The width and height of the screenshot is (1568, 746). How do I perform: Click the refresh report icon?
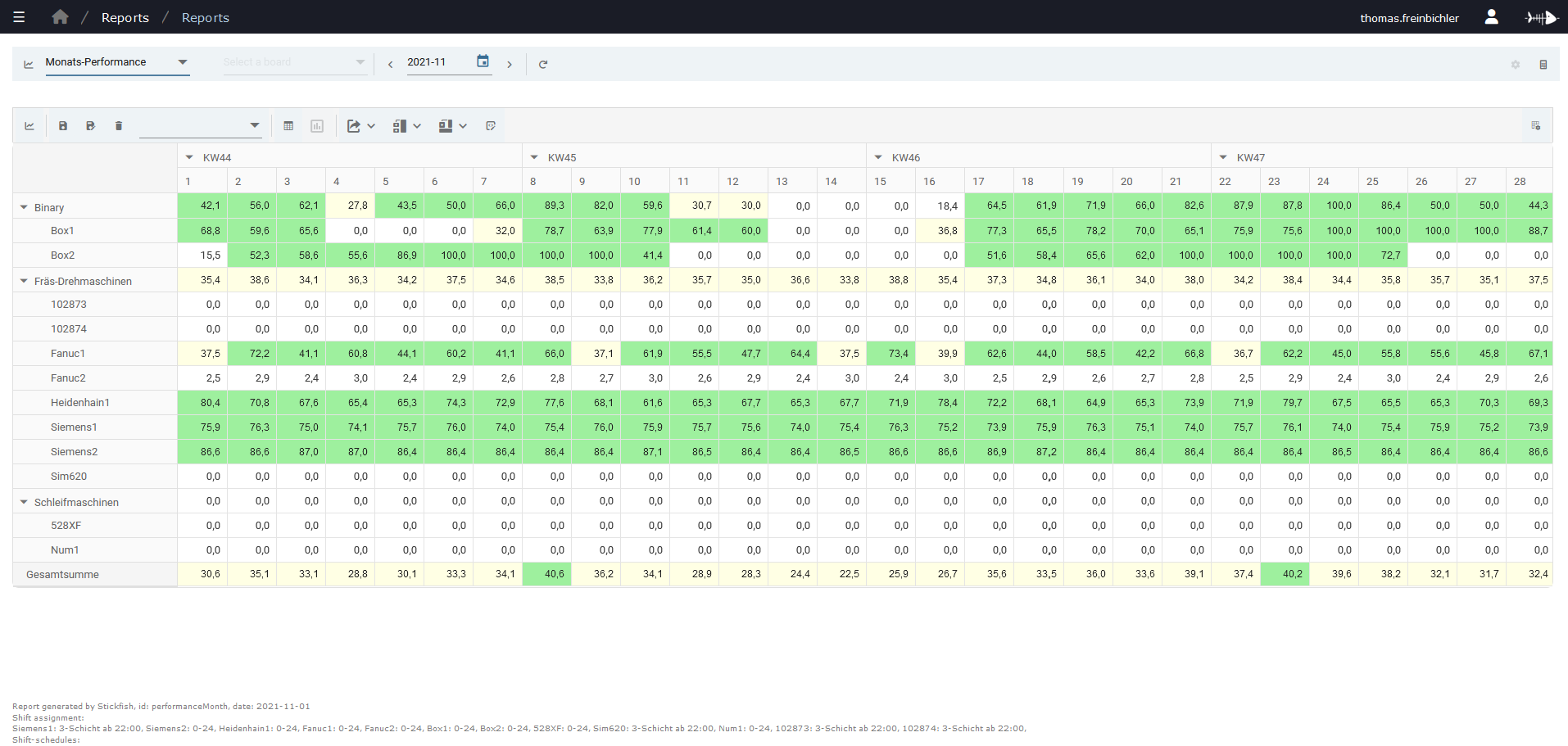[542, 64]
